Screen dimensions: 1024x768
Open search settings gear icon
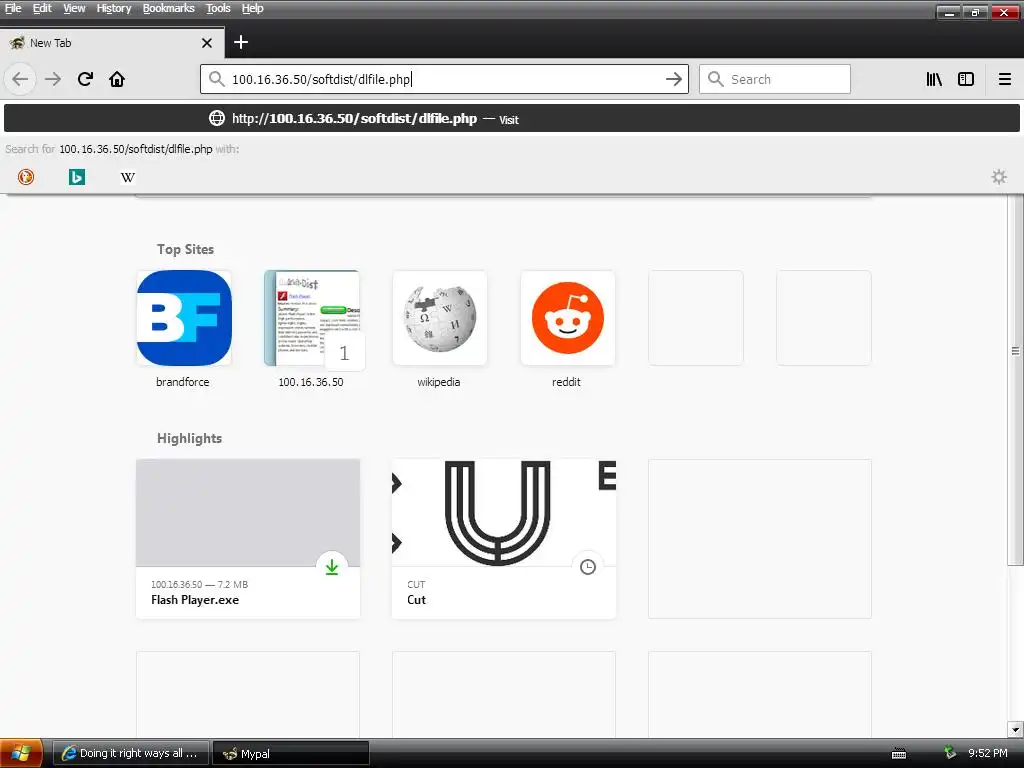click(x=999, y=177)
